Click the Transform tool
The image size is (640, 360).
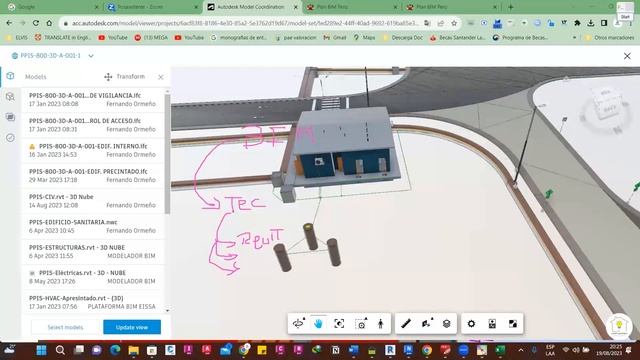point(125,77)
